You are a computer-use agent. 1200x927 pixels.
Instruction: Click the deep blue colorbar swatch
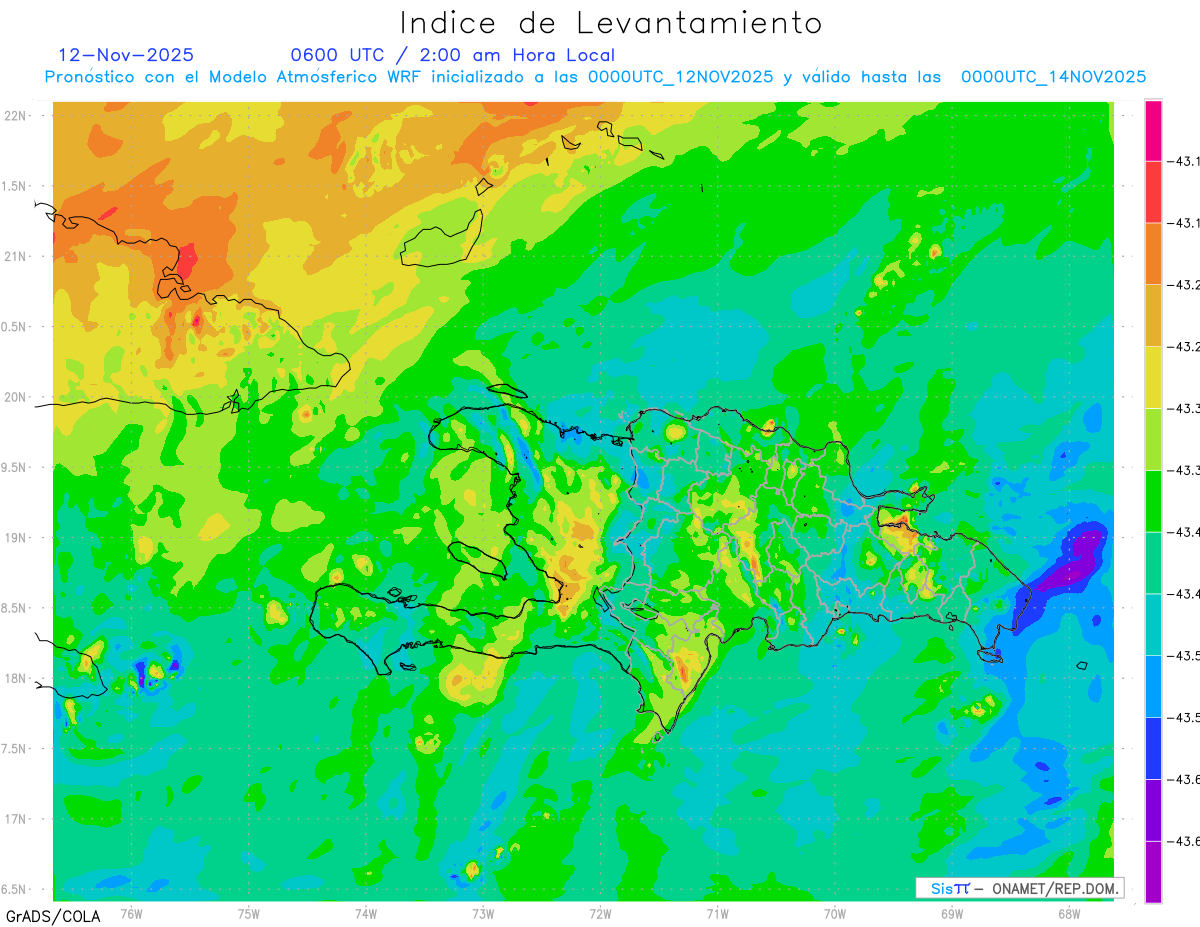coord(1153,748)
